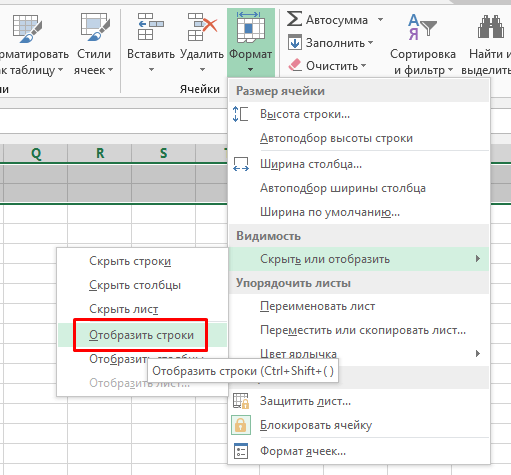Click the Insert cells icon
Image resolution: width=511 pixels, height=475 pixels.
click(151, 27)
